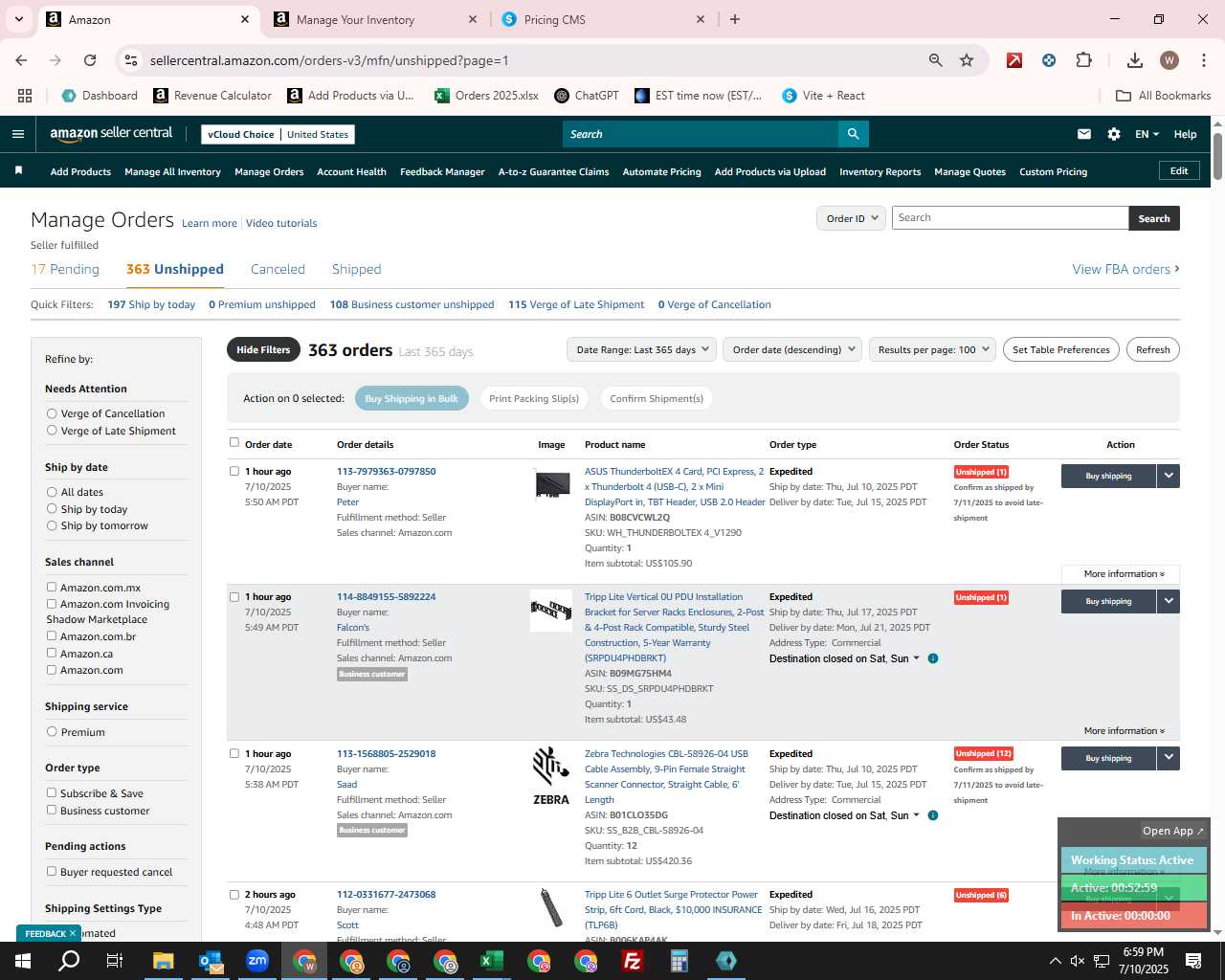Switch to the Pricing CMS browser tab

(x=603, y=19)
